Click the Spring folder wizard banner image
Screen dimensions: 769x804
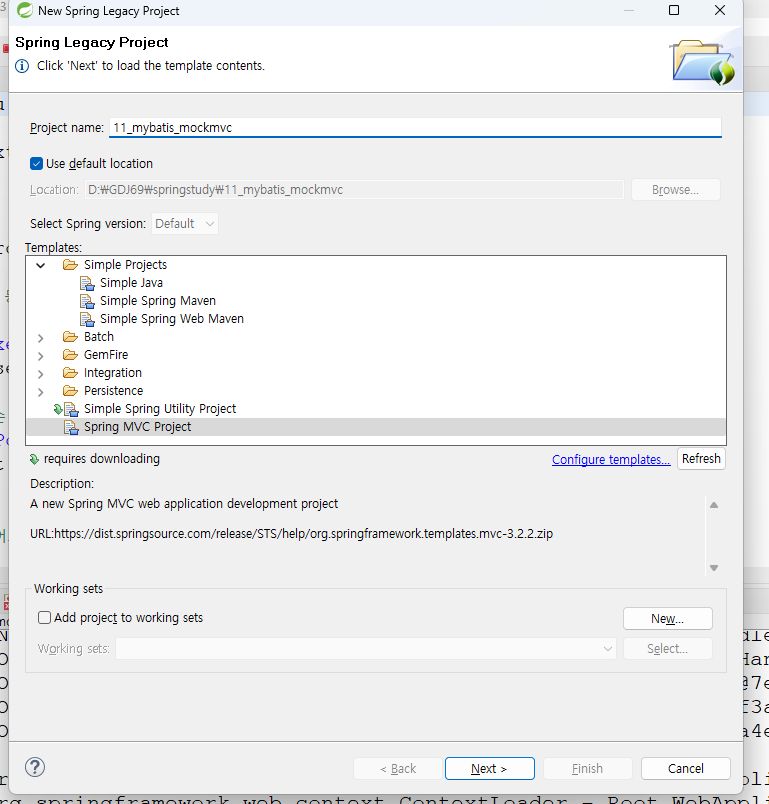[x=703, y=62]
